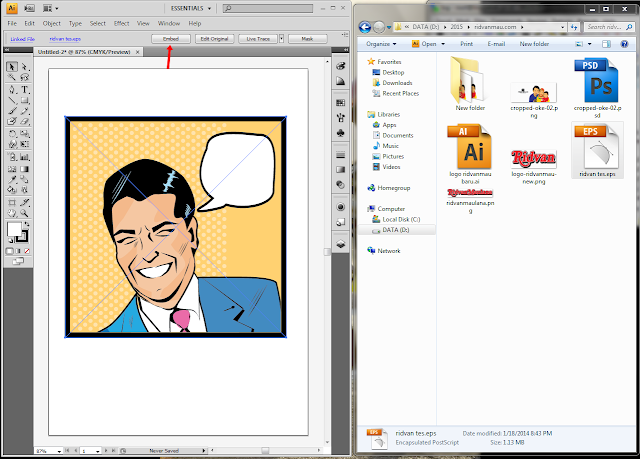Viewport: 640px width, 459px height.
Task: Toggle the Explorer preview pane
Action: click(x=607, y=44)
